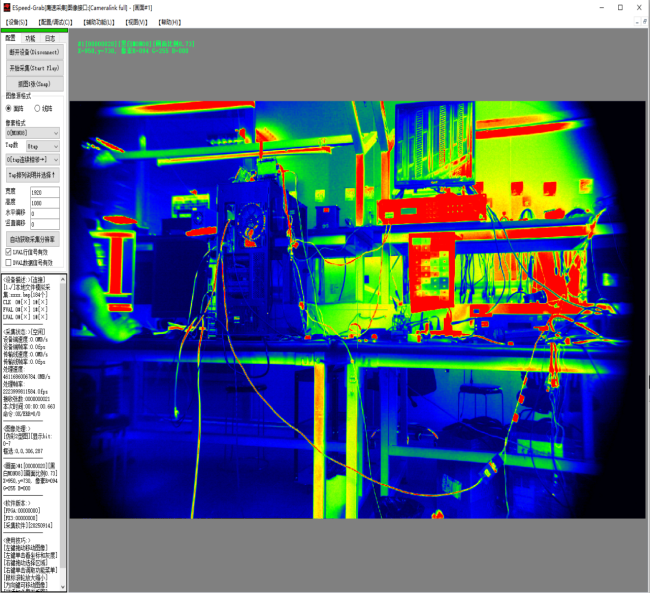The width and height of the screenshot is (650, 594).
Task: Click the Disconnect device button
Action: click(35, 52)
